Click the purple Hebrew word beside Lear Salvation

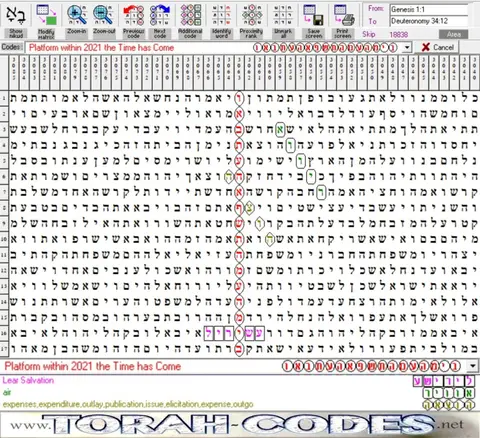coord(444,381)
